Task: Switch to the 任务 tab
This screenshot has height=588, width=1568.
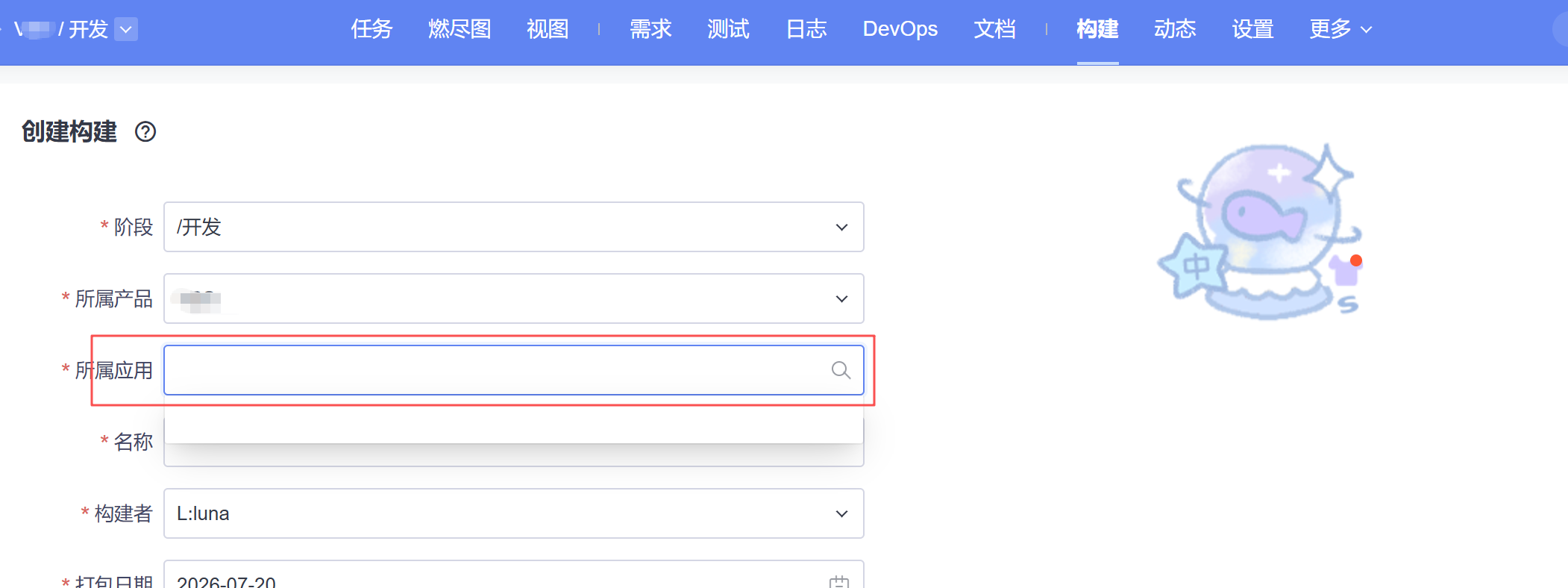Action: 371,29
